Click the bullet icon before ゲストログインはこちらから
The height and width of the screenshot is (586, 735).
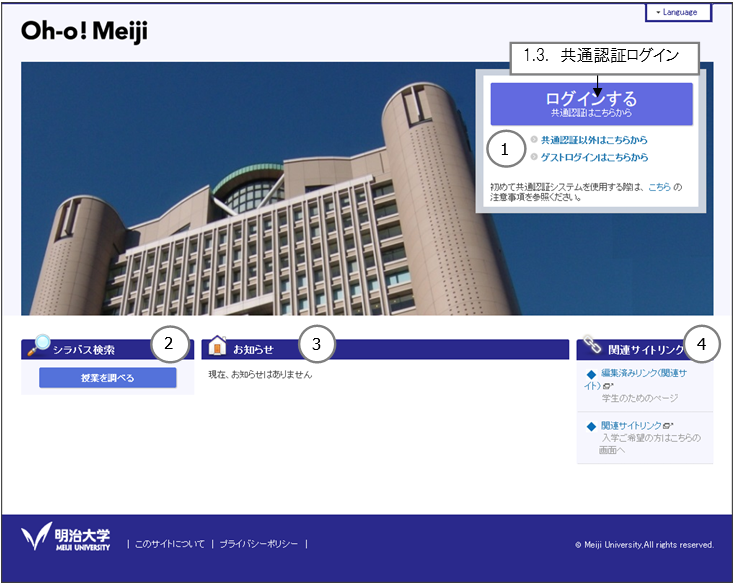pos(534,157)
